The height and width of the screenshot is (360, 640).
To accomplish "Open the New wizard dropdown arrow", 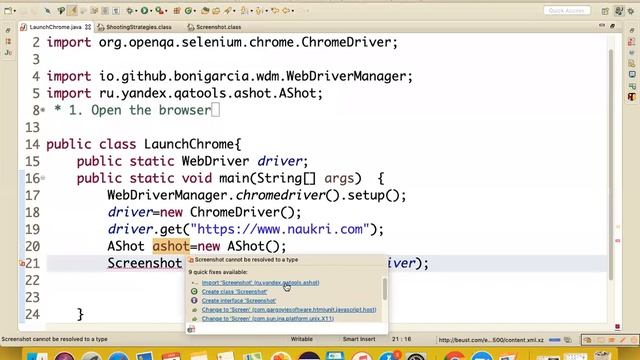I will point(15,11).
